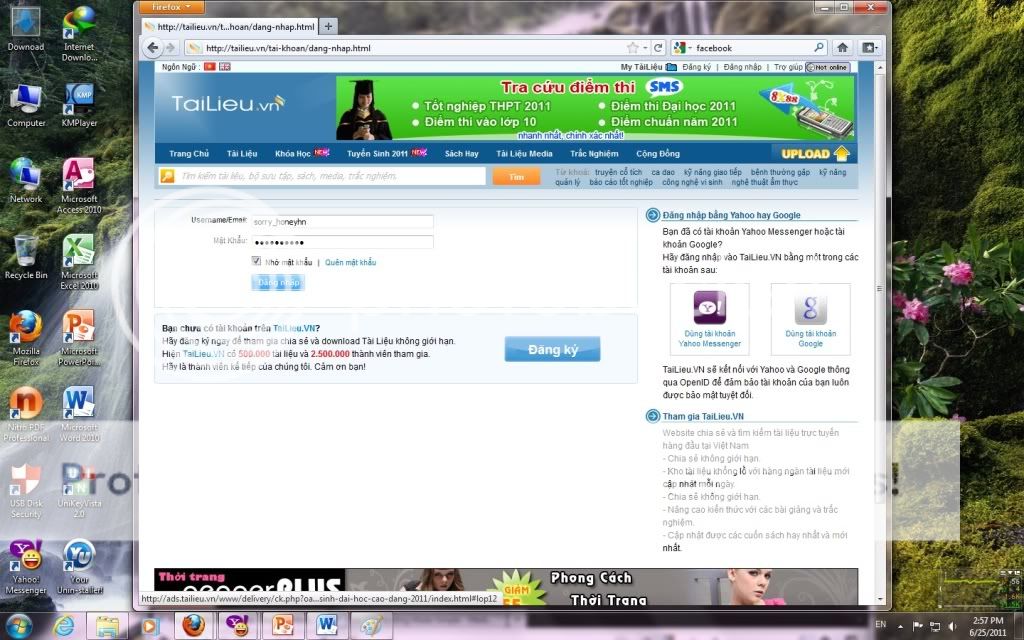Go back with Firefox's back arrow
The width and height of the screenshot is (1024, 640).
click(x=153, y=48)
